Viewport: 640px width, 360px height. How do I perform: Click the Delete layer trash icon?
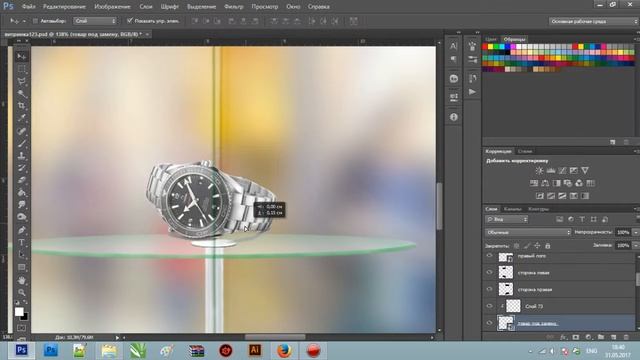click(626, 337)
